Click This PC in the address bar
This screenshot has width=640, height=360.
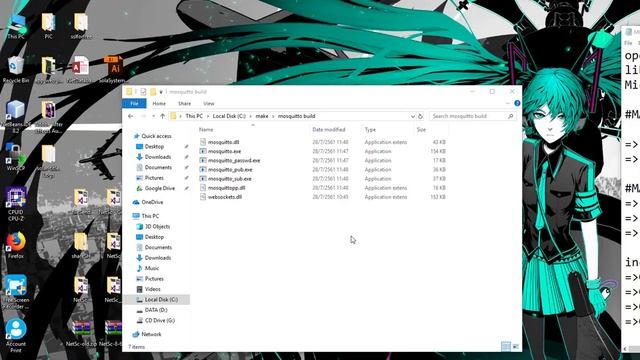(194, 116)
